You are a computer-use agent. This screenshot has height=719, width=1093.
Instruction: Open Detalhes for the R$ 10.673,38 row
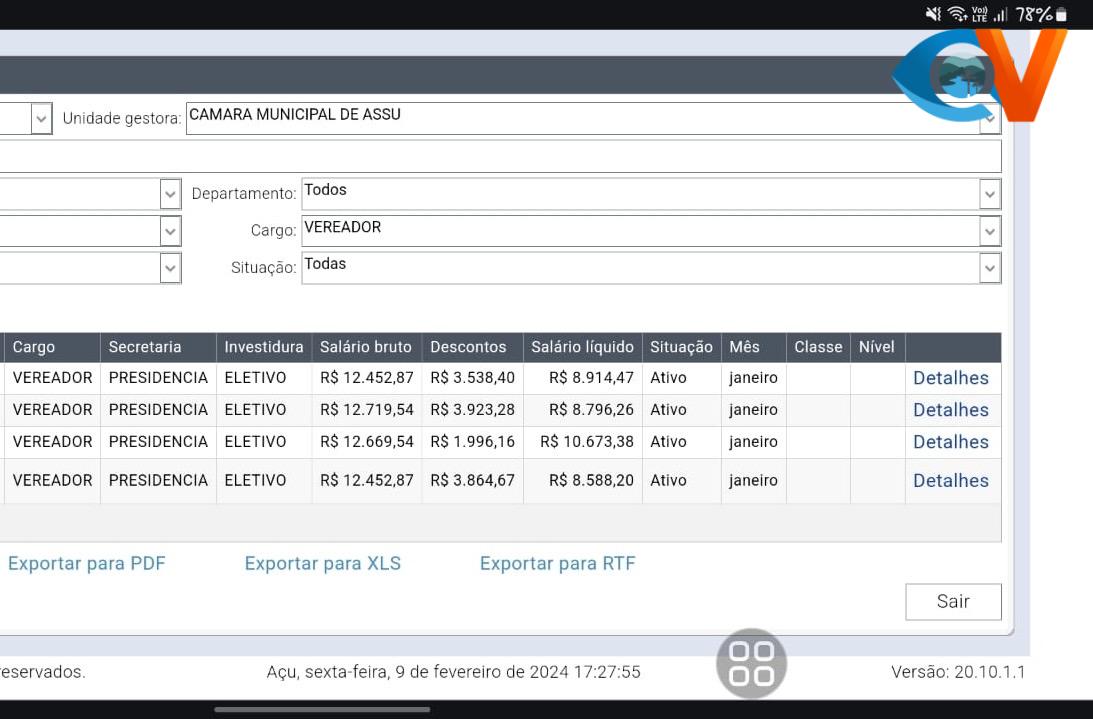(950, 442)
